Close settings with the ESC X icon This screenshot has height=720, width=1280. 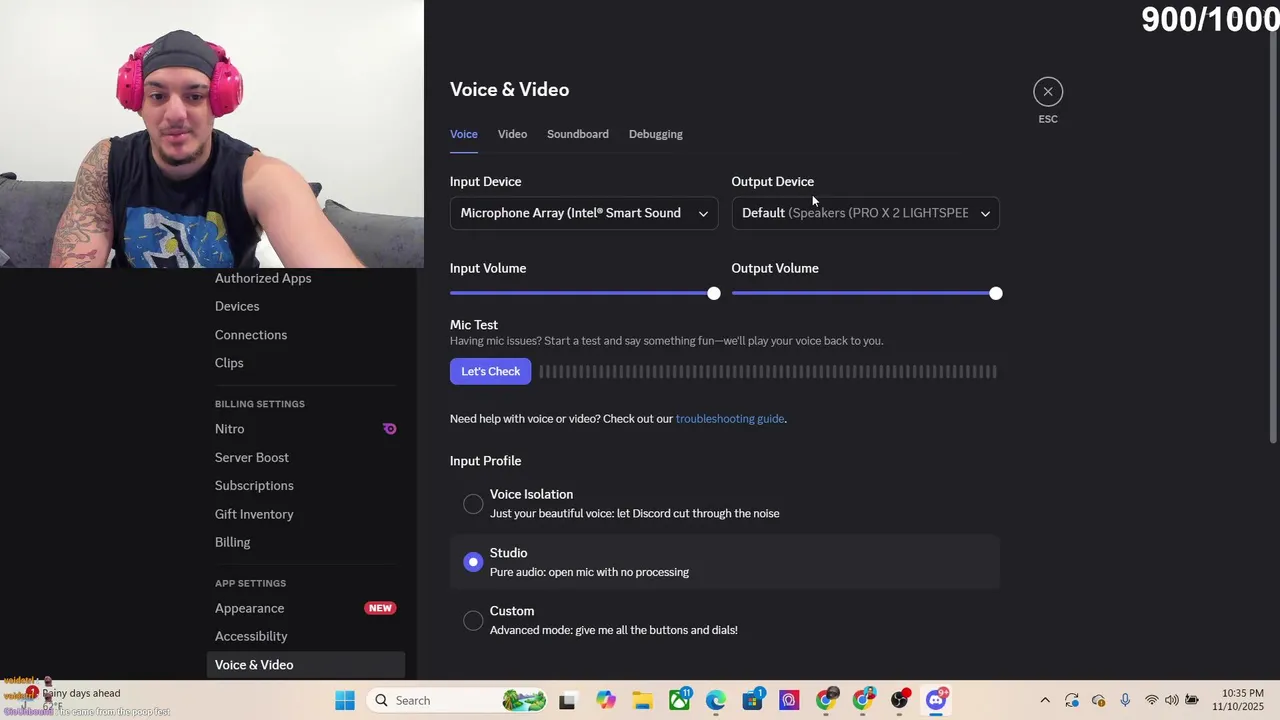1048,92
